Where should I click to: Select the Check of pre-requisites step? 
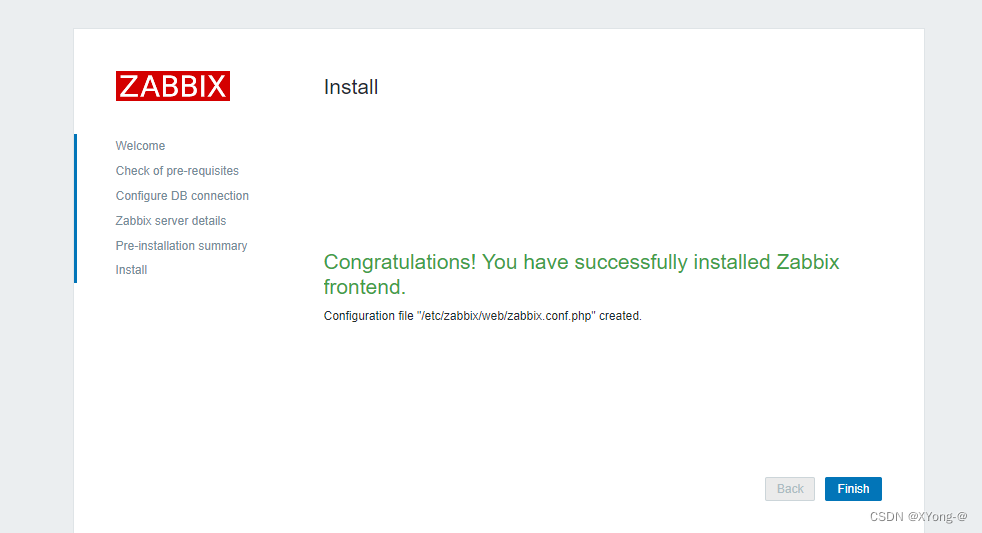177,171
